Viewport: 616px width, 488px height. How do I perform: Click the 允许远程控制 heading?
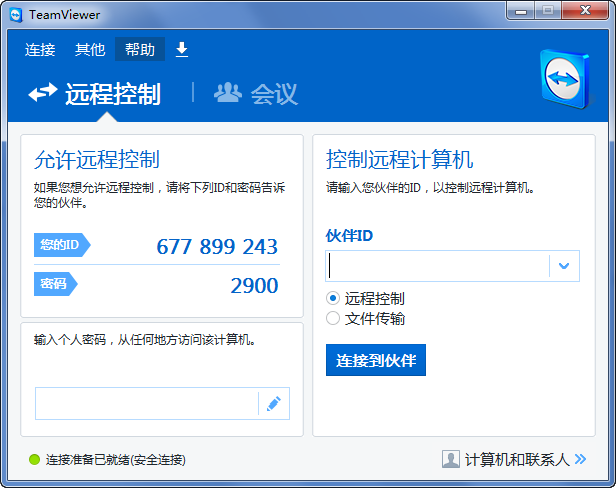(x=97, y=160)
